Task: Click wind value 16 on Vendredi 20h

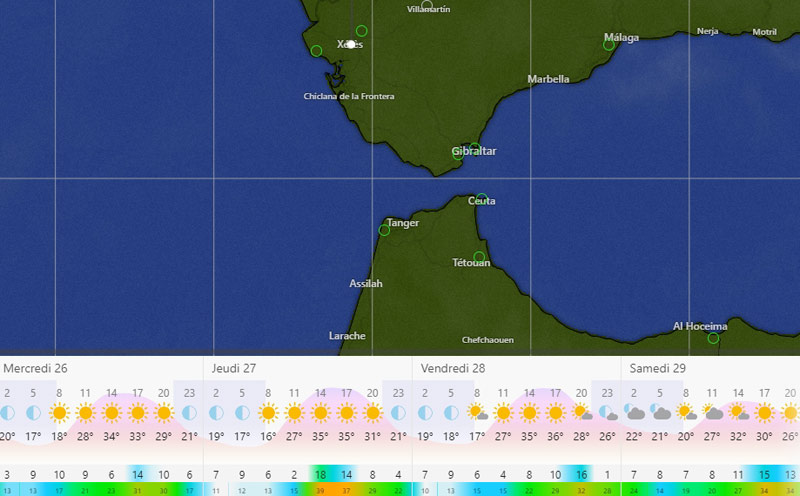Action: pyautogui.click(x=581, y=475)
